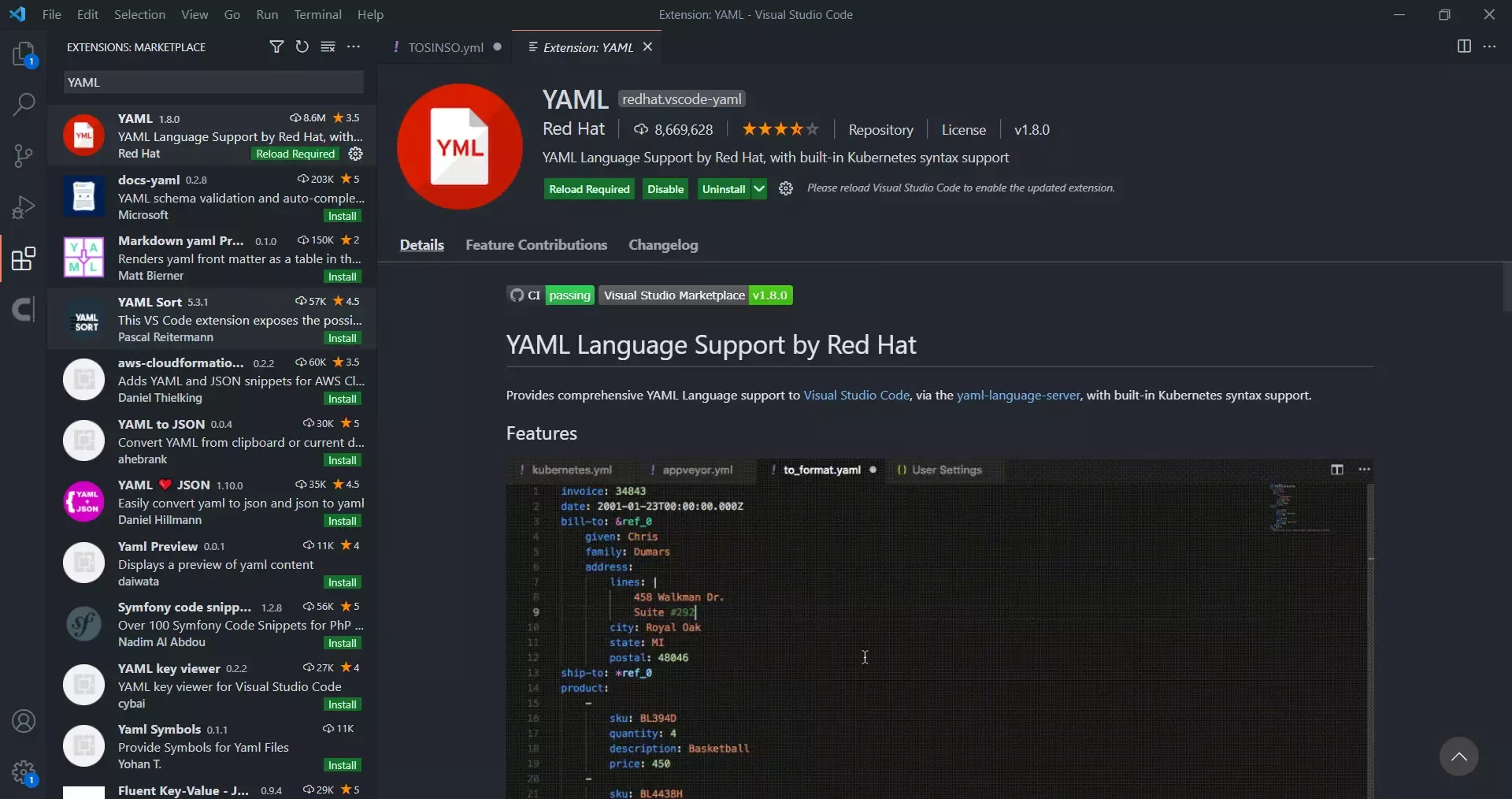Open the Terminal menu

(x=317, y=14)
